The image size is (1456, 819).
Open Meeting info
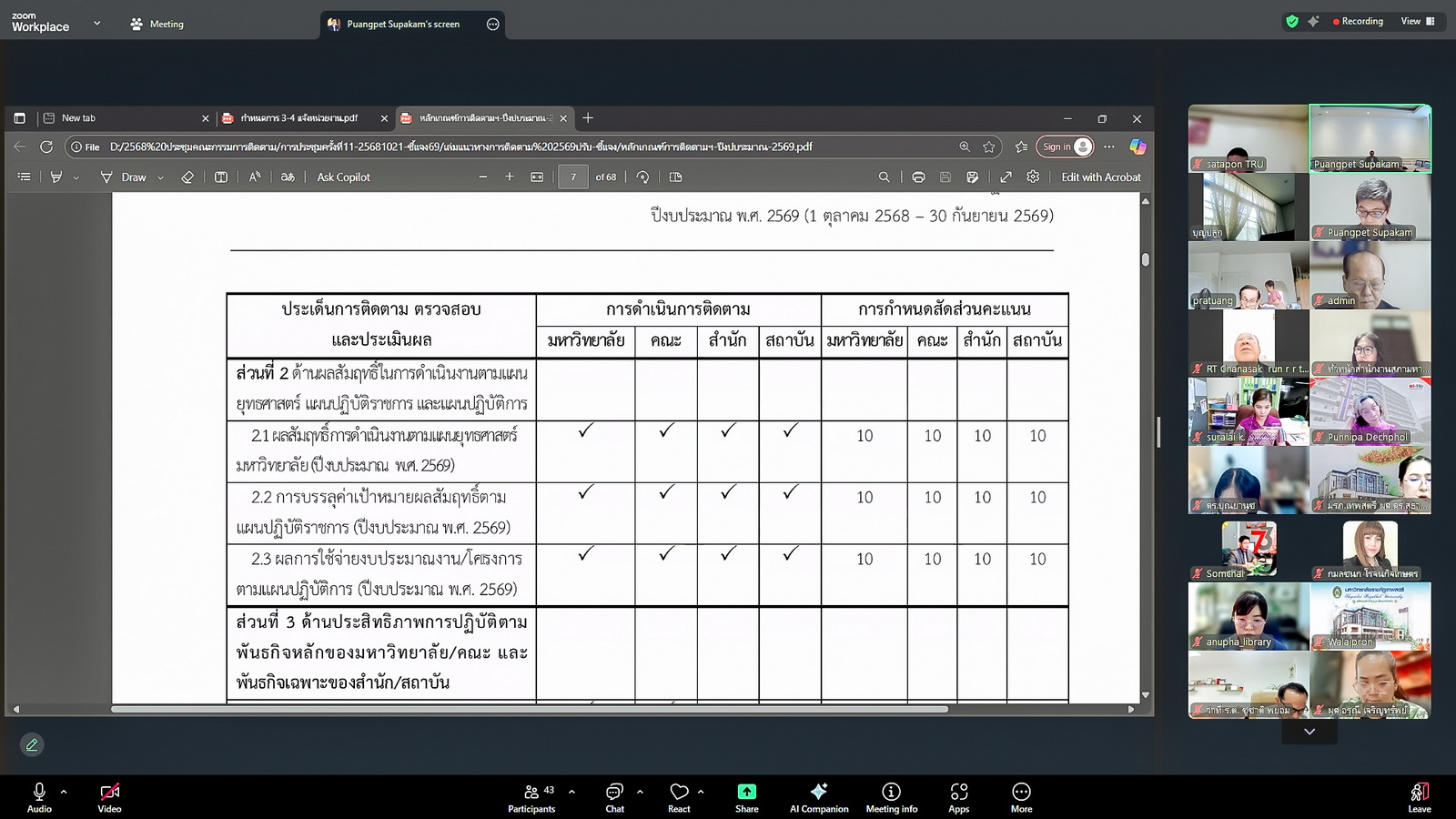tap(891, 796)
